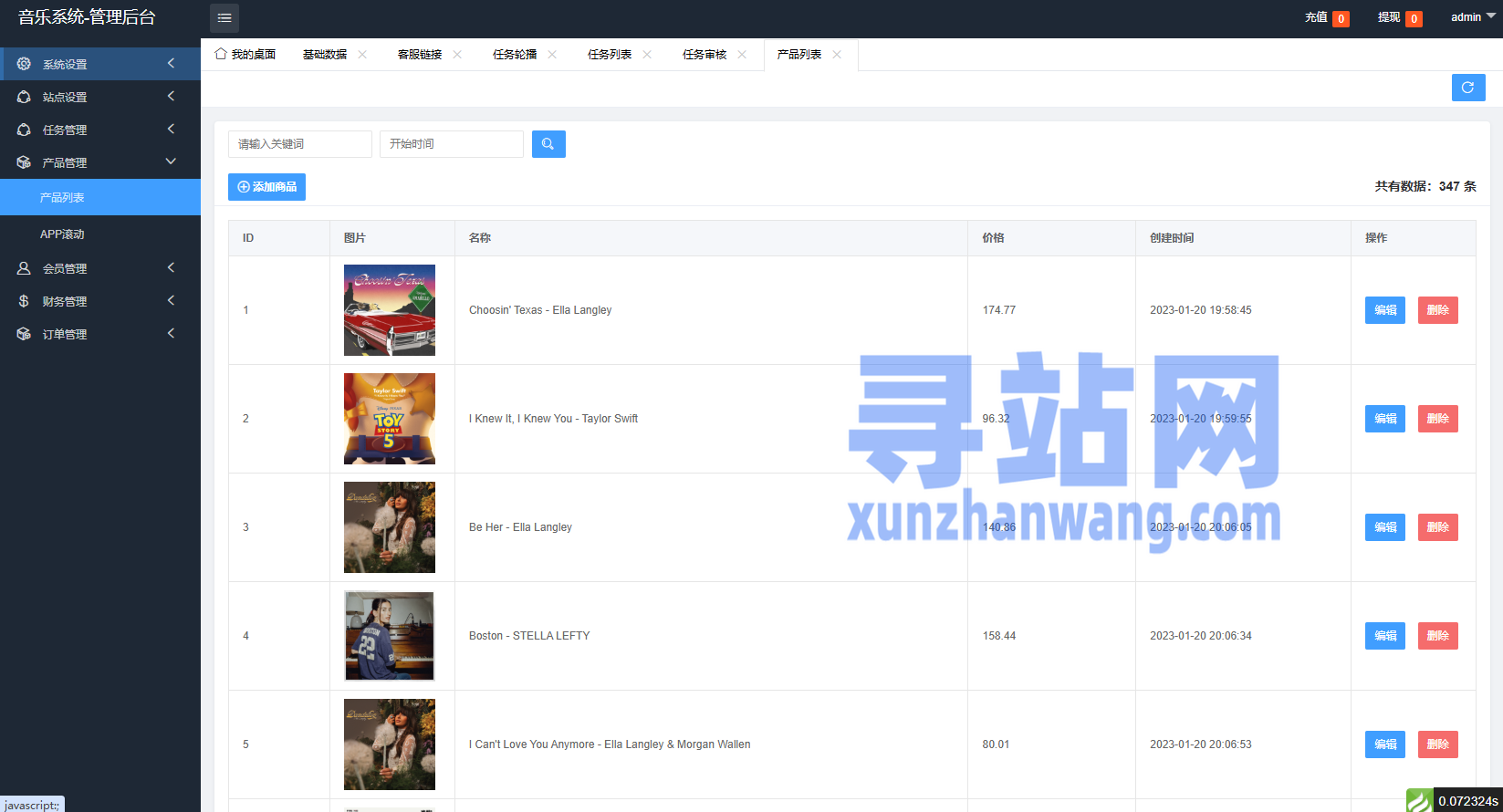Switch to the 任务轮播 tab
1503x812 pixels.
tap(515, 55)
